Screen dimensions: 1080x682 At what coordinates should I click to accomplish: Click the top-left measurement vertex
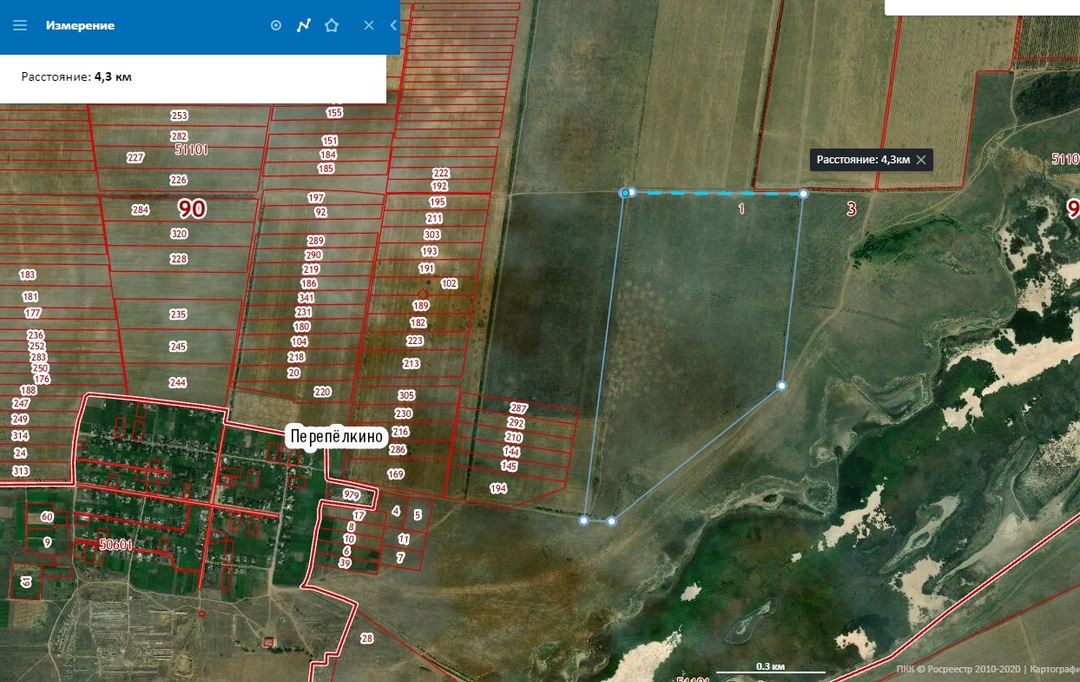click(x=626, y=192)
